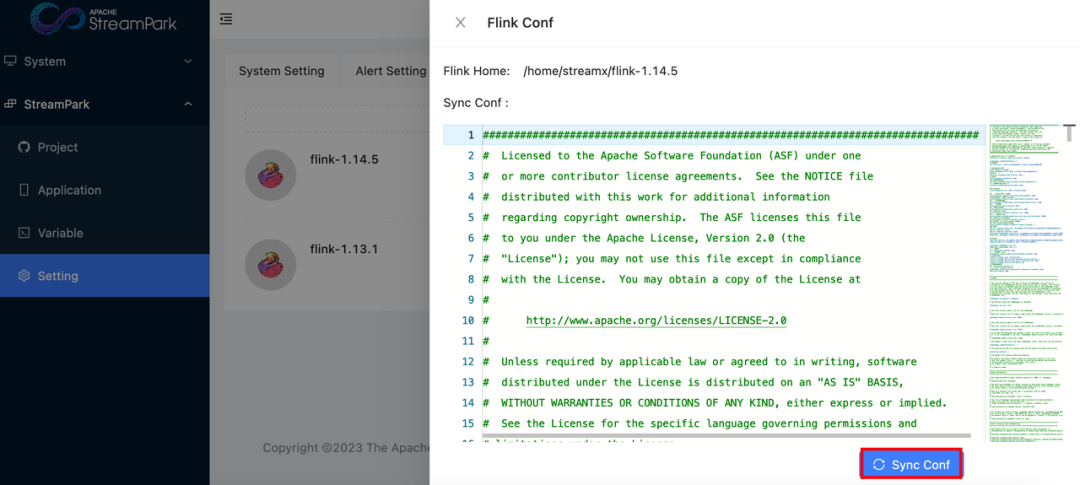Open the Variable menu item

coord(60,233)
